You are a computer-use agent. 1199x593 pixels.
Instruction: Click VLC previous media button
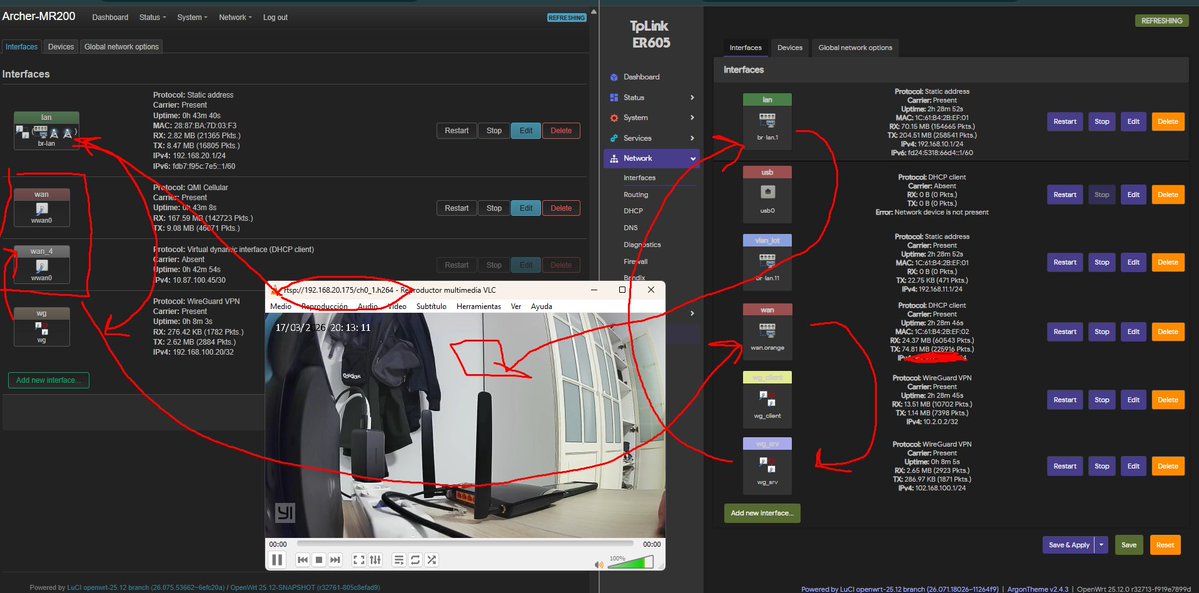click(303, 560)
